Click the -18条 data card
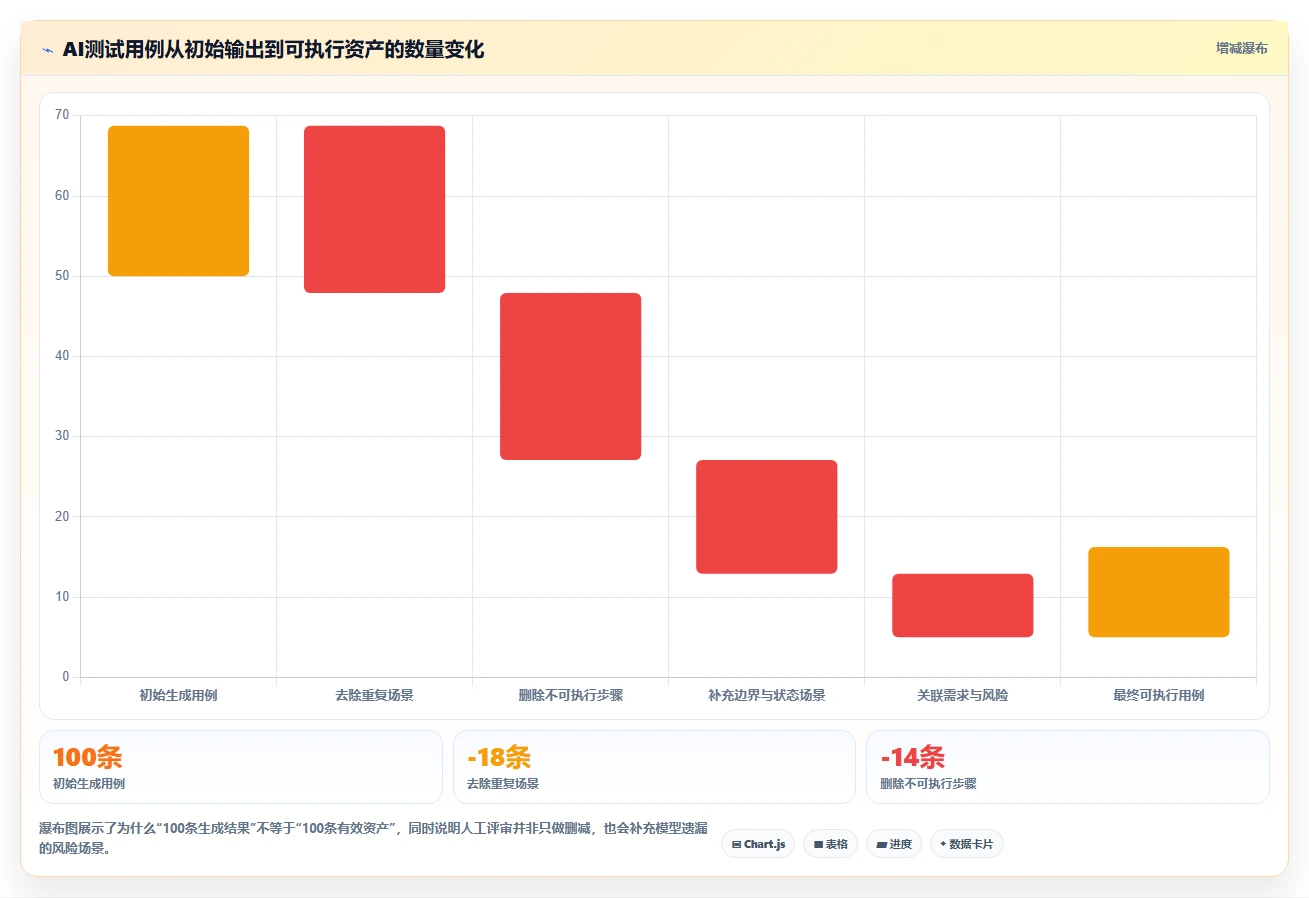Image resolution: width=1309 pixels, height=898 pixels. tap(654, 767)
